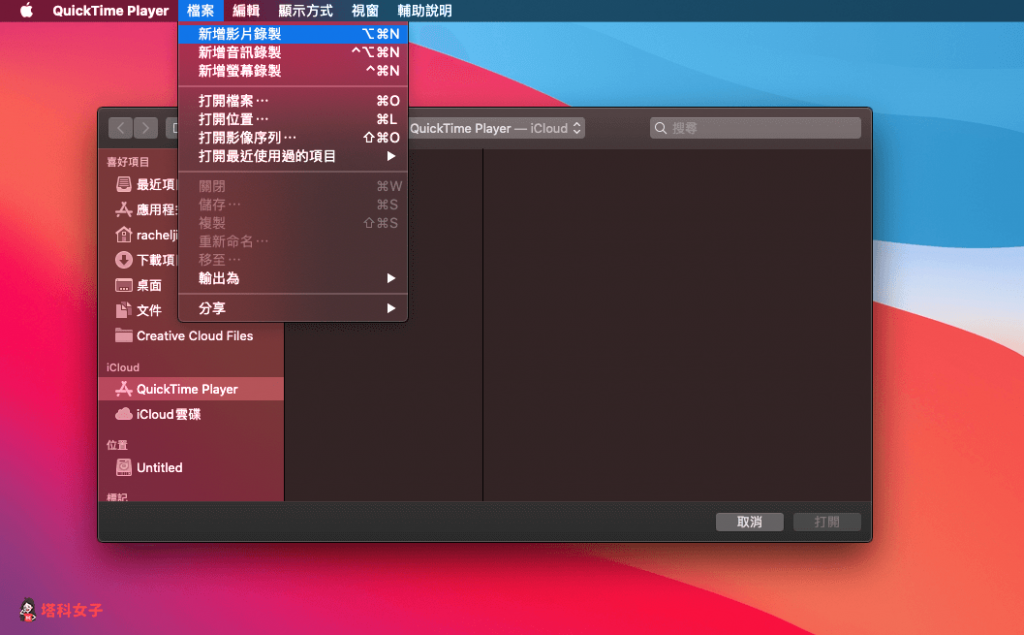Choose 新增影片錄製 from the menu
The width and height of the screenshot is (1024, 635).
click(293, 34)
